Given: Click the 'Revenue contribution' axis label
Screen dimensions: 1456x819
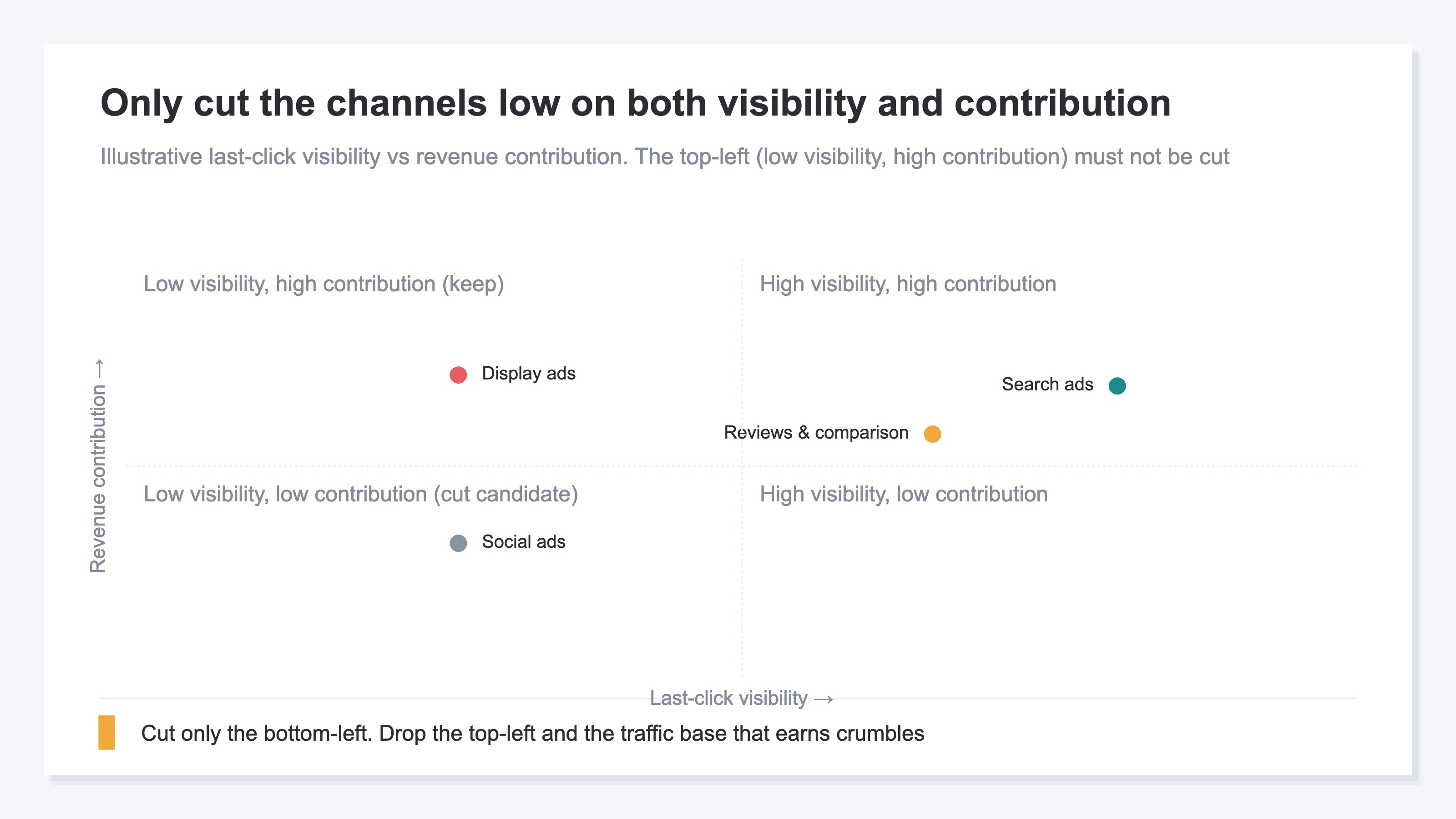Looking at the screenshot, I should 98,466.
